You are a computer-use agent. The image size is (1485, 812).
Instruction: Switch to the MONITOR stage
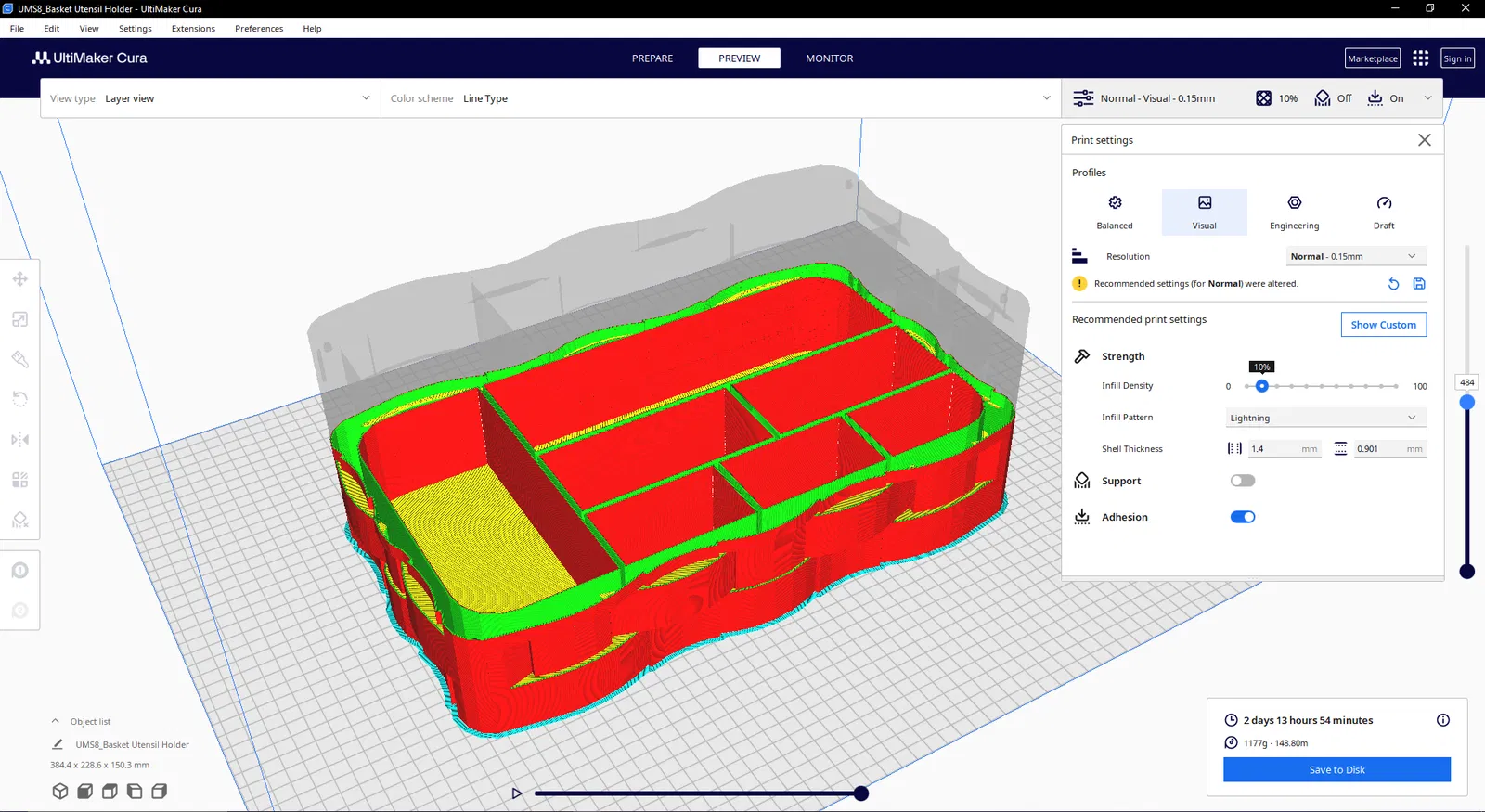pyautogui.click(x=830, y=58)
